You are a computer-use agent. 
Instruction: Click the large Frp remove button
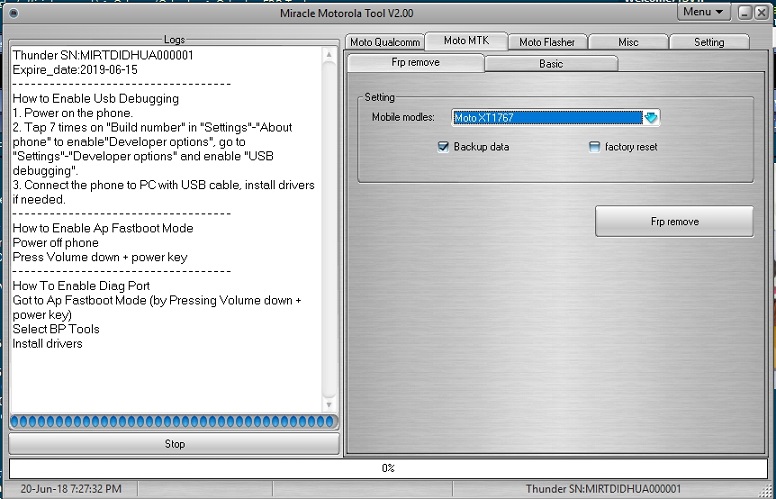point(674,221)
